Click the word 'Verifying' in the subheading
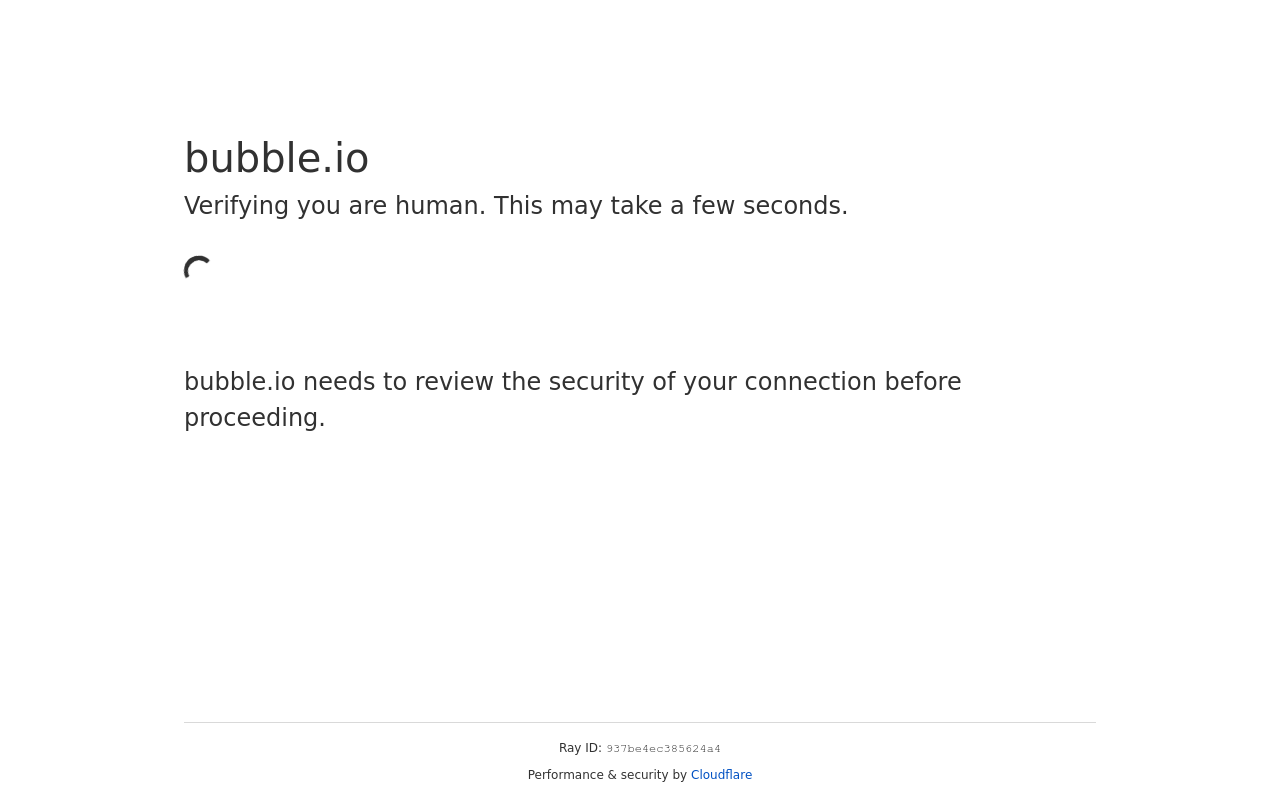 (x=237, y=206)
